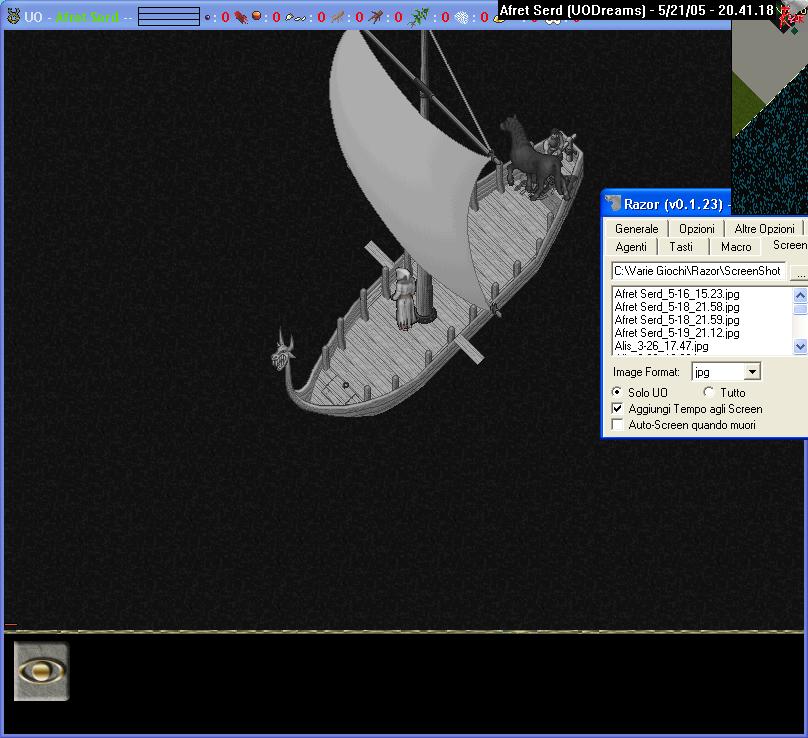This screenshot has height=738, width=808.
Task: Select the Screen tab in Razor
Action: 787,245
